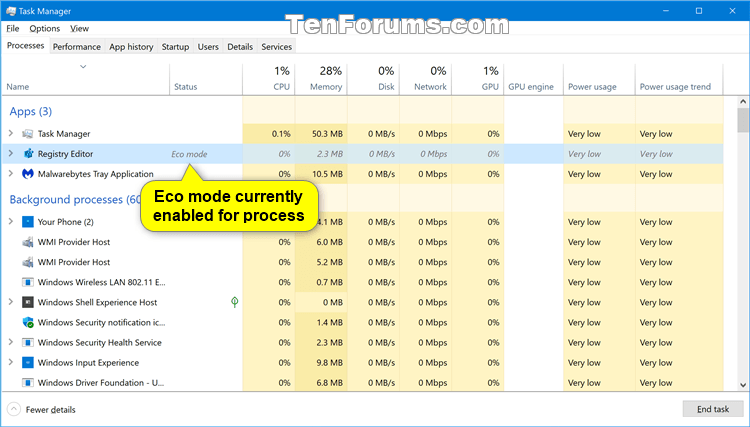Click the Windows Shell Experience Host icon

28,302
